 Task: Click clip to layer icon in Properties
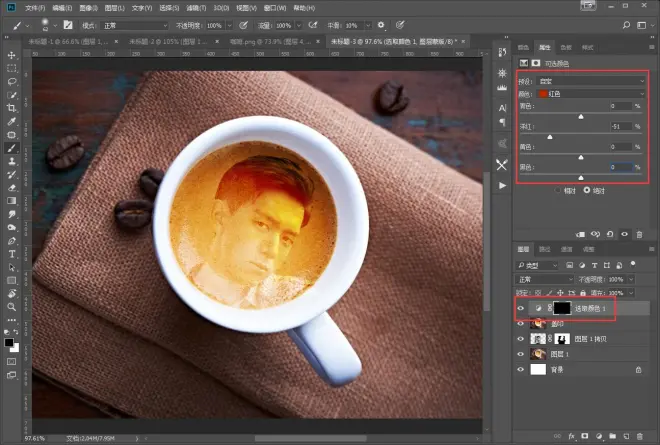click(x=580, y=234)
